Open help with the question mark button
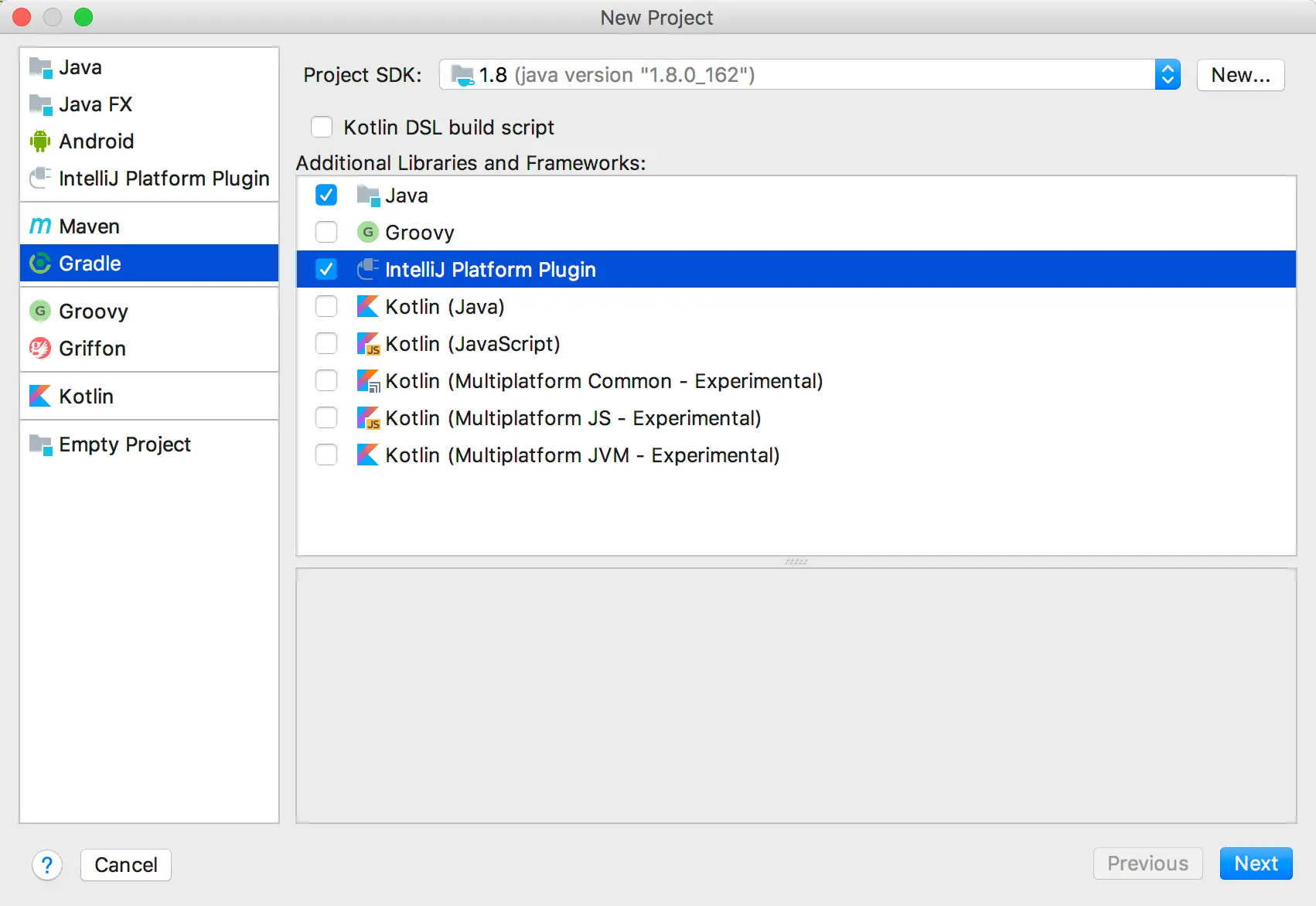The height and width of the screenshot is (906, 1316). pos(47,865)
